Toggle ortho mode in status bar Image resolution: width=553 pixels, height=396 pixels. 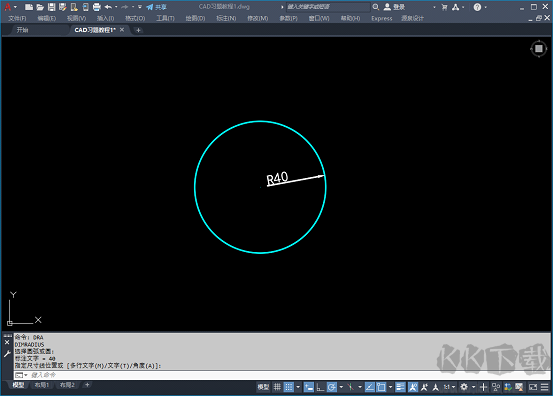coord(320,387)
